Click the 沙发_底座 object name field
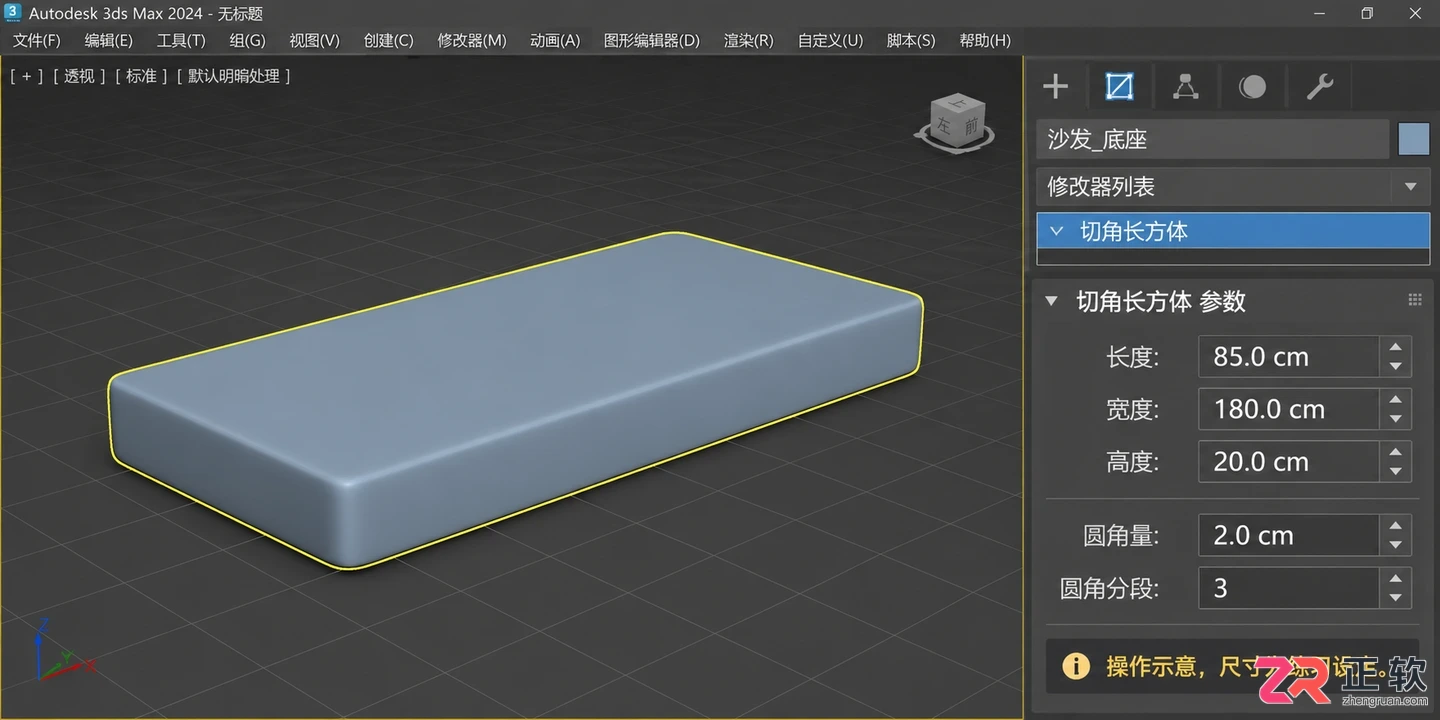 (x=1213, y=139)
